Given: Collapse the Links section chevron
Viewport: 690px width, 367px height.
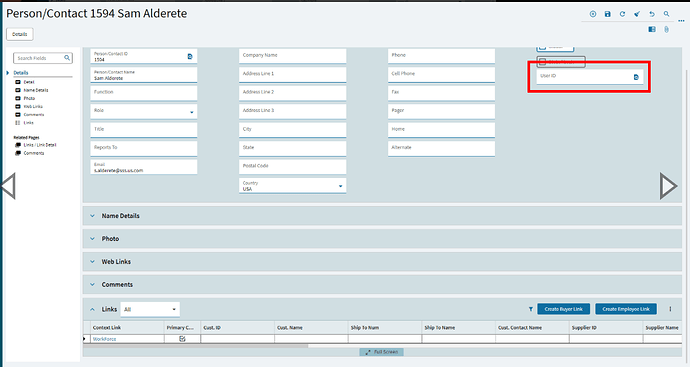Looking at the screenshot, I should coord(92,309).
